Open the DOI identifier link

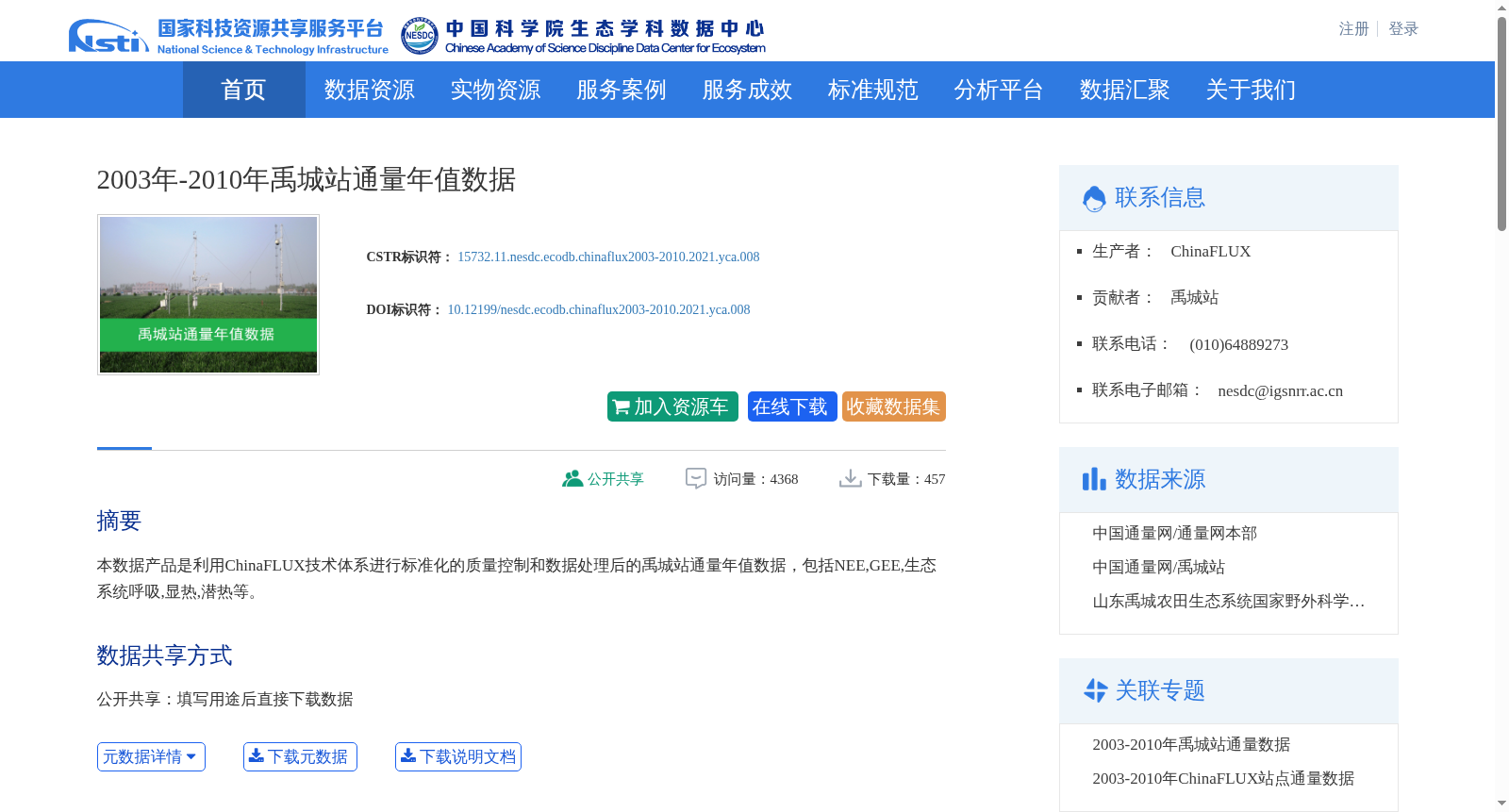pos(599,309)
